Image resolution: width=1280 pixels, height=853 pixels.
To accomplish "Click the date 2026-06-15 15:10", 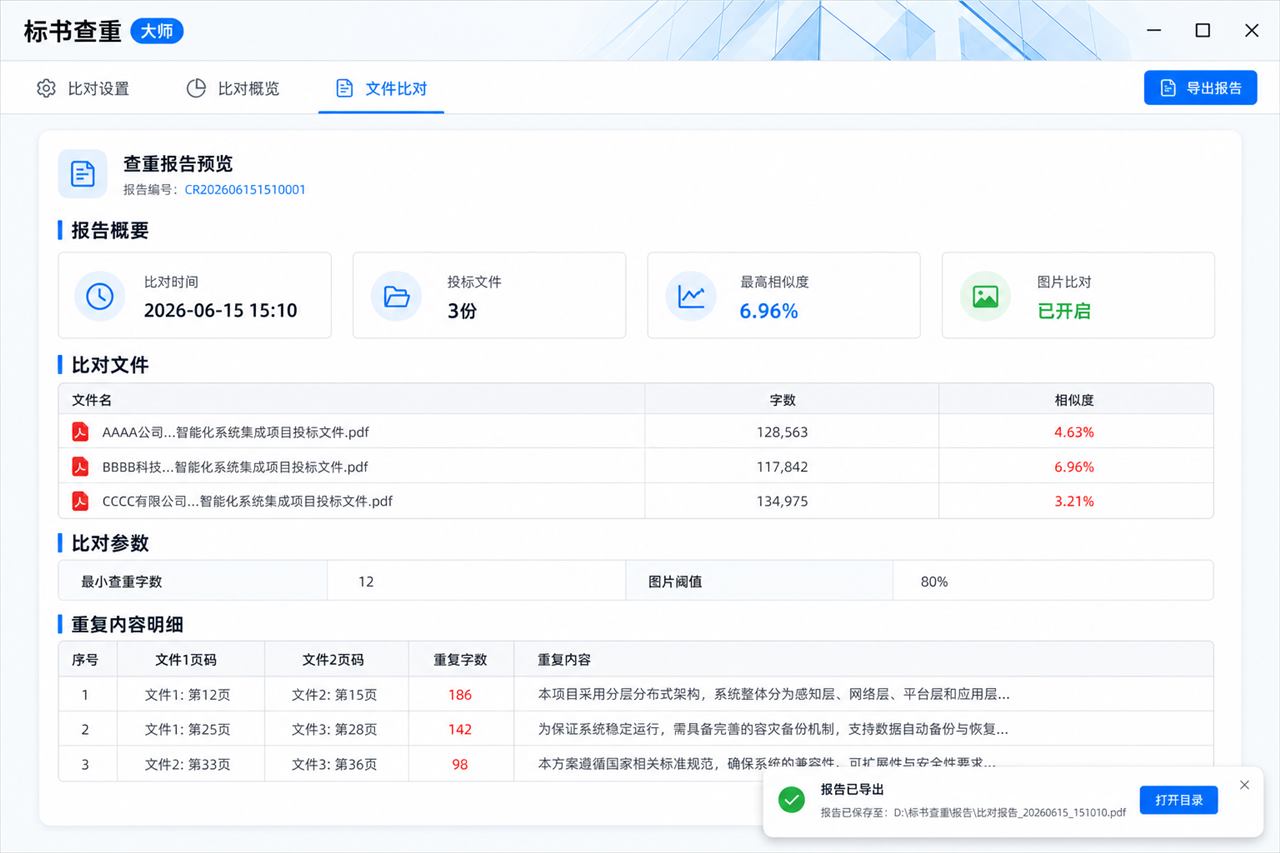I will [x=220, y=311].
